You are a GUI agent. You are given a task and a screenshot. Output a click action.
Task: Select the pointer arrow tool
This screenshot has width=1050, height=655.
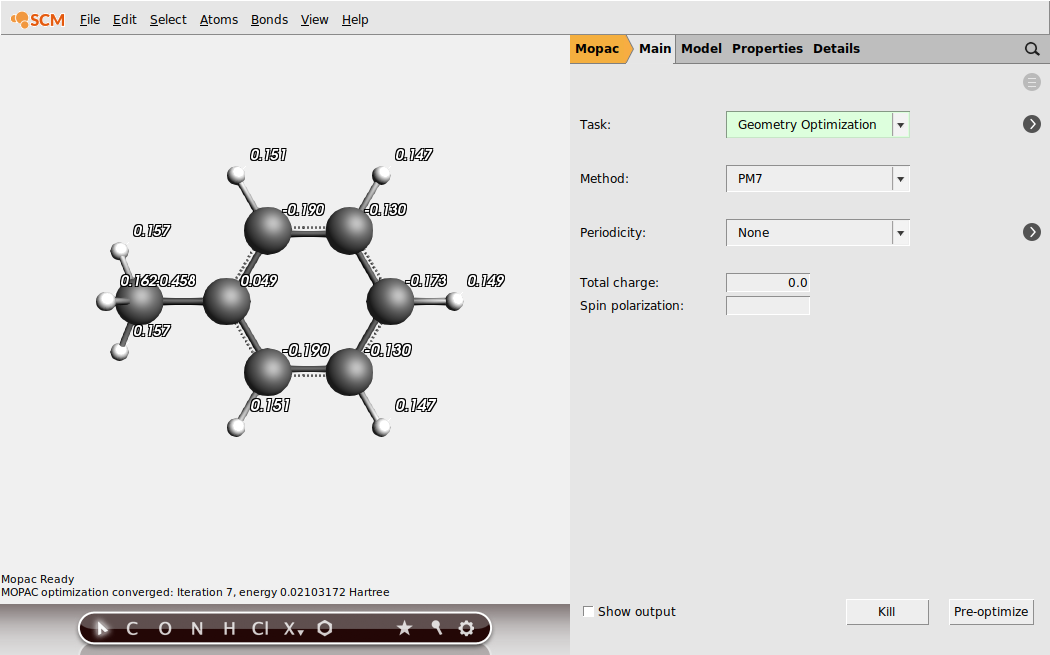(x=102, y=628)
